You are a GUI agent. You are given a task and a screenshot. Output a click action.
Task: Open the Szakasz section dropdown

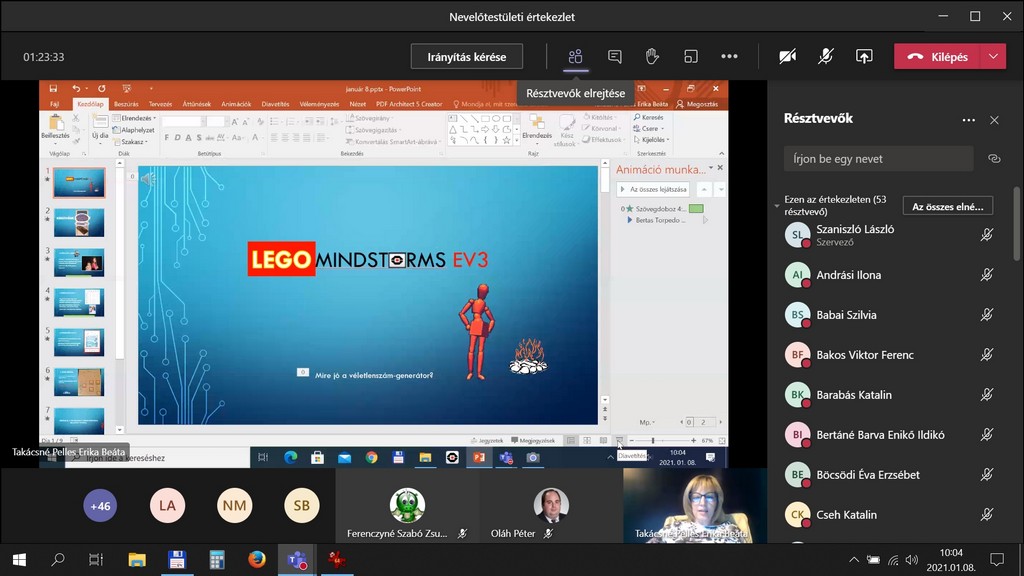[131, 142]
